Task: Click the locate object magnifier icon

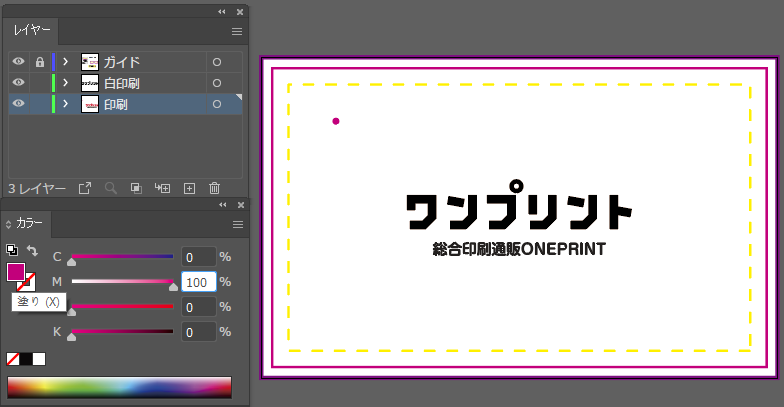Action: tap(111, 188)
